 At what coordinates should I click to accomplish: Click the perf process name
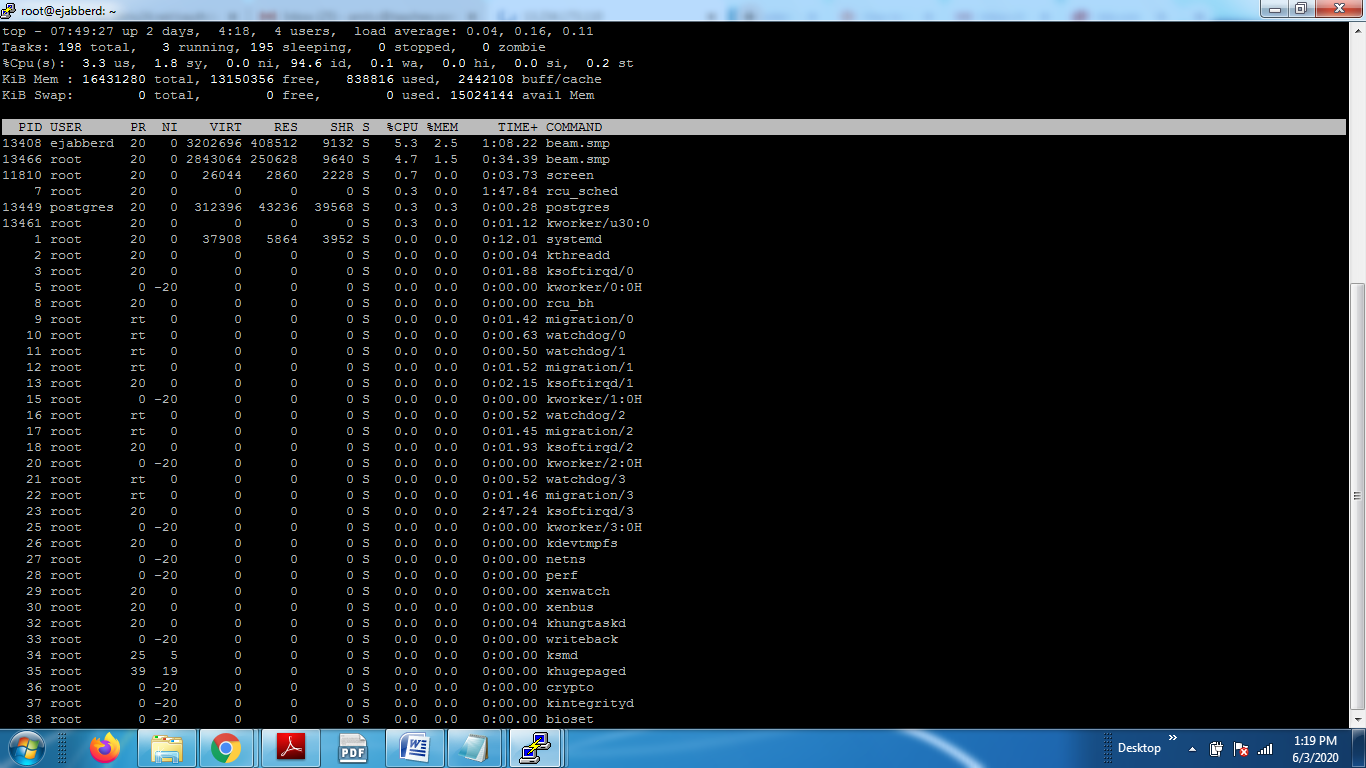[x=562, y=575]
